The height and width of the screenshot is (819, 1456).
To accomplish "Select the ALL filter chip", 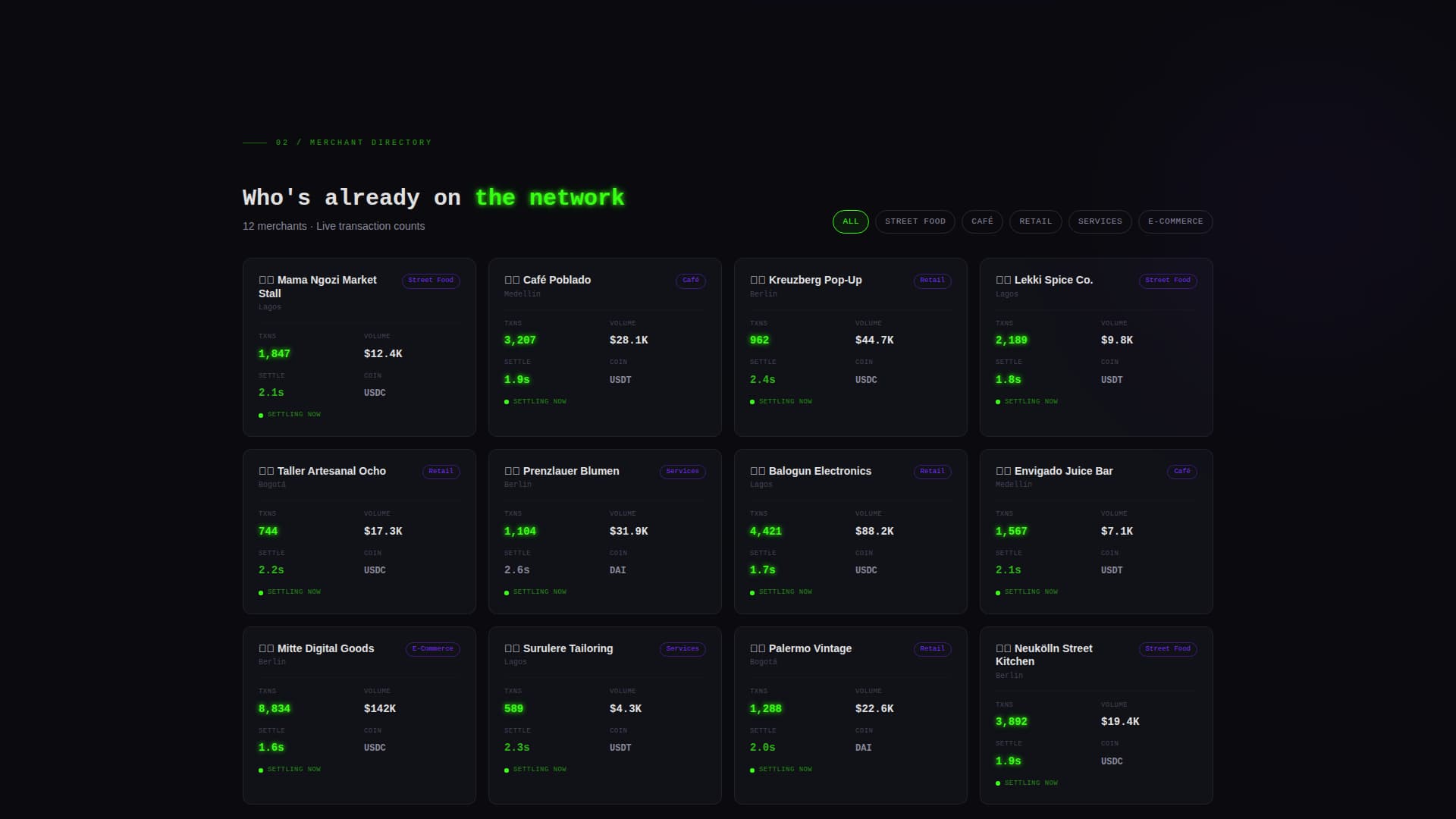I will (x=850, y=221).
